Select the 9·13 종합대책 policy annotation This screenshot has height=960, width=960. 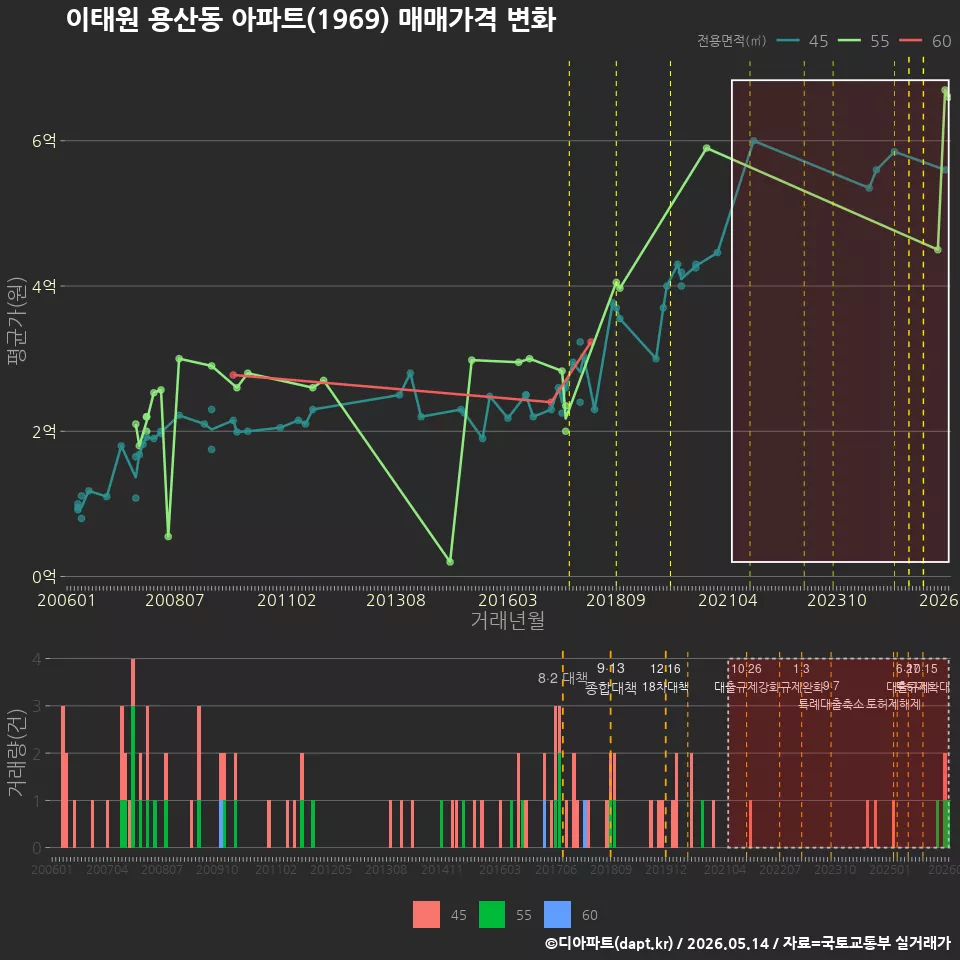click(x=610, y=678)
